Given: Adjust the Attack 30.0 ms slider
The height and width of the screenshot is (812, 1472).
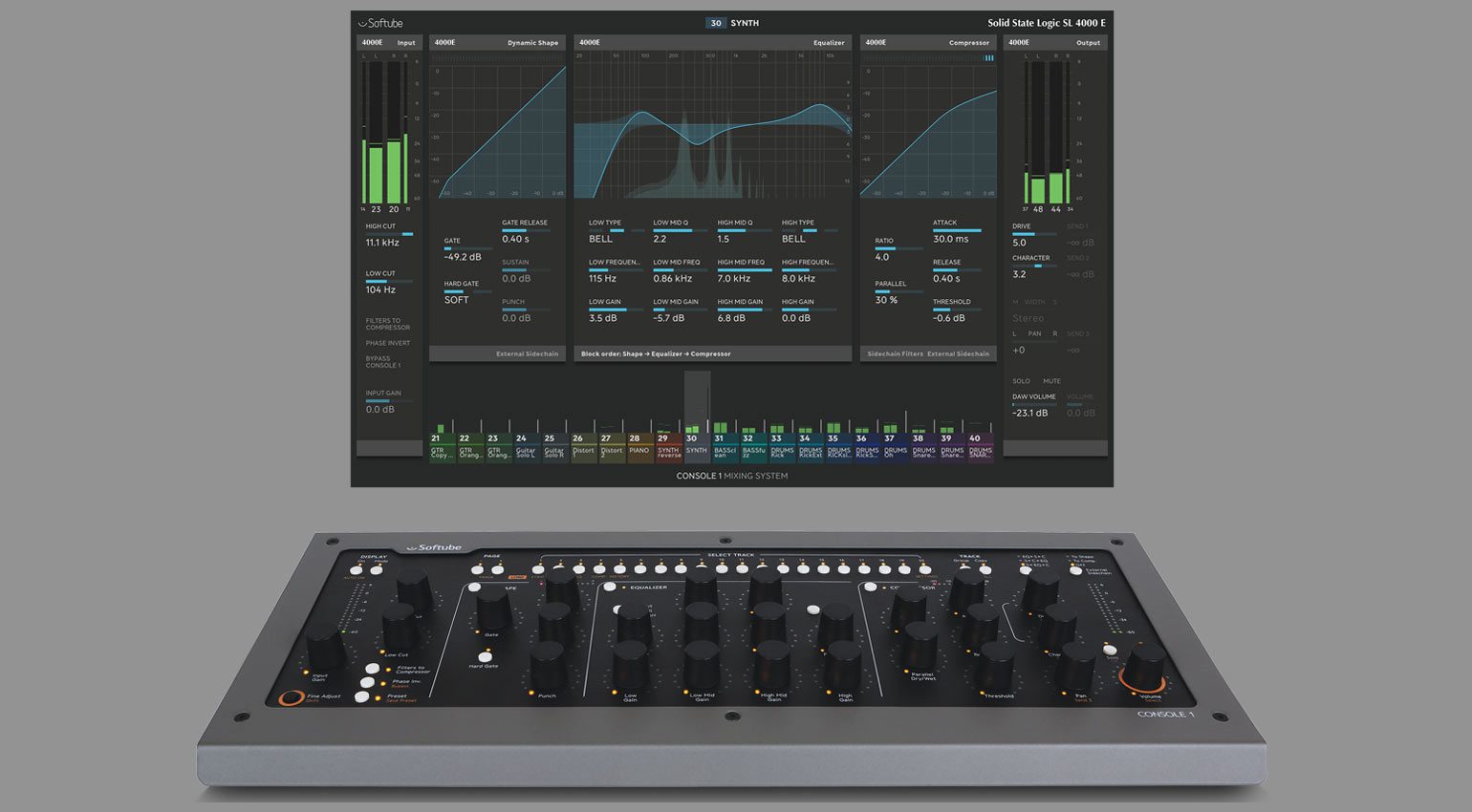Looking at the screenshot, I should 957,231.
